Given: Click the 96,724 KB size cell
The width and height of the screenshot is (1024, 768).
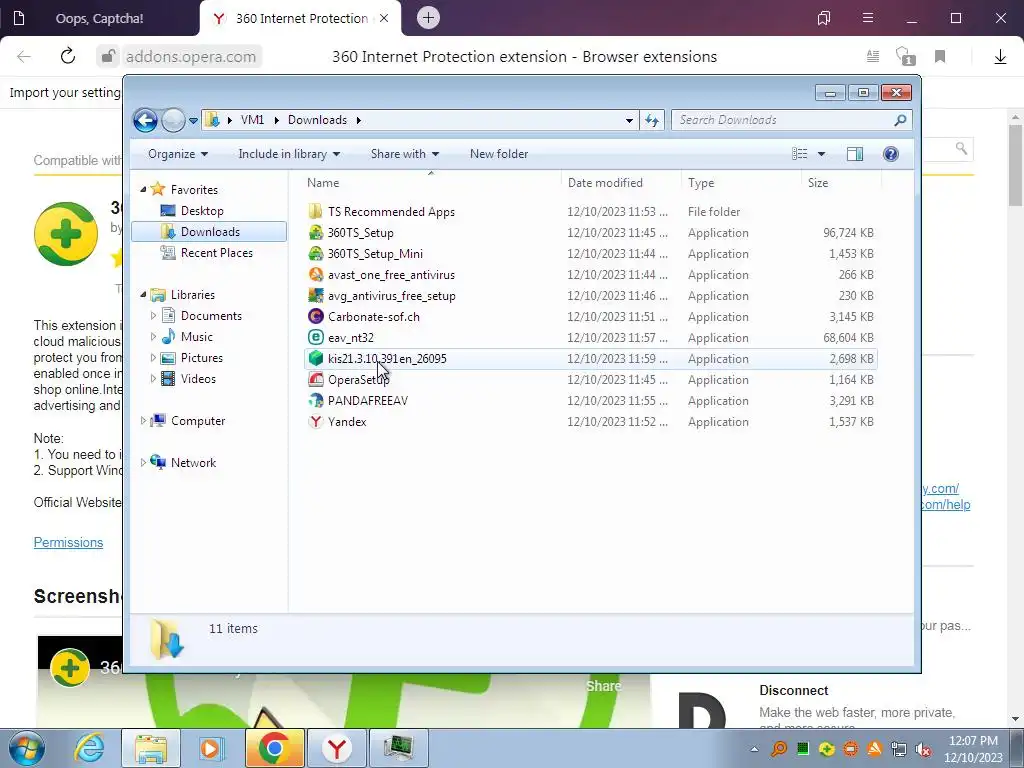Looking at the screenshot, I should pyautogui.click(x=848, y=232).
